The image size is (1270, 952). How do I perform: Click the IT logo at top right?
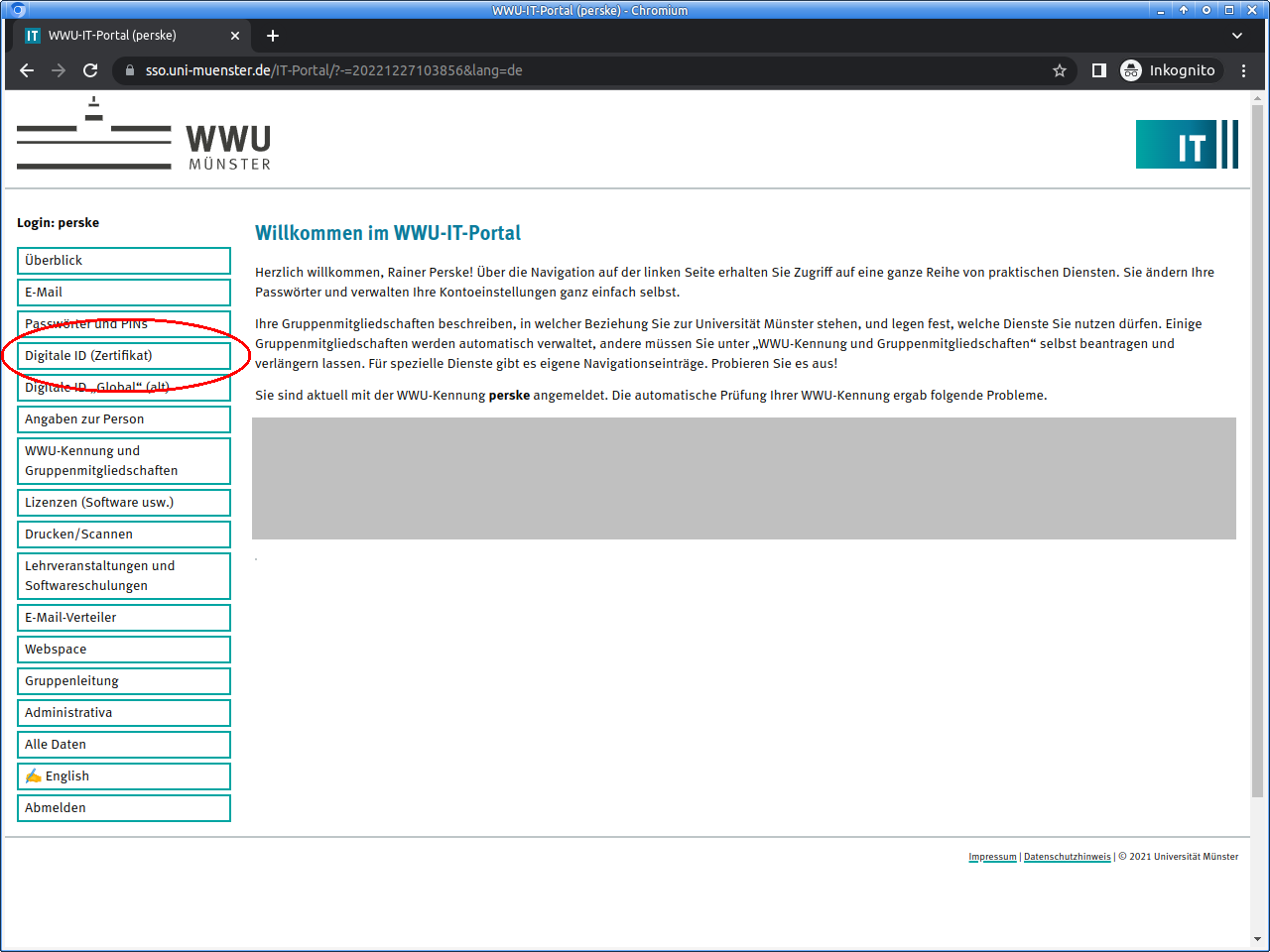(1187, 145)
